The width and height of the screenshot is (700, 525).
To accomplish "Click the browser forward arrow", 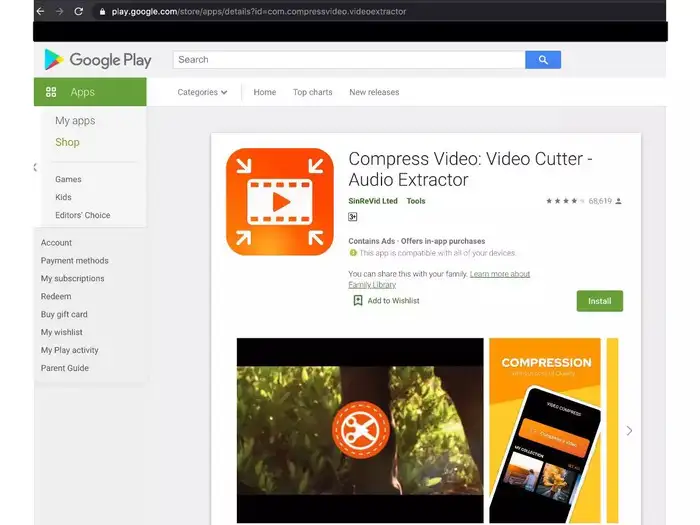I will (60, 11).
